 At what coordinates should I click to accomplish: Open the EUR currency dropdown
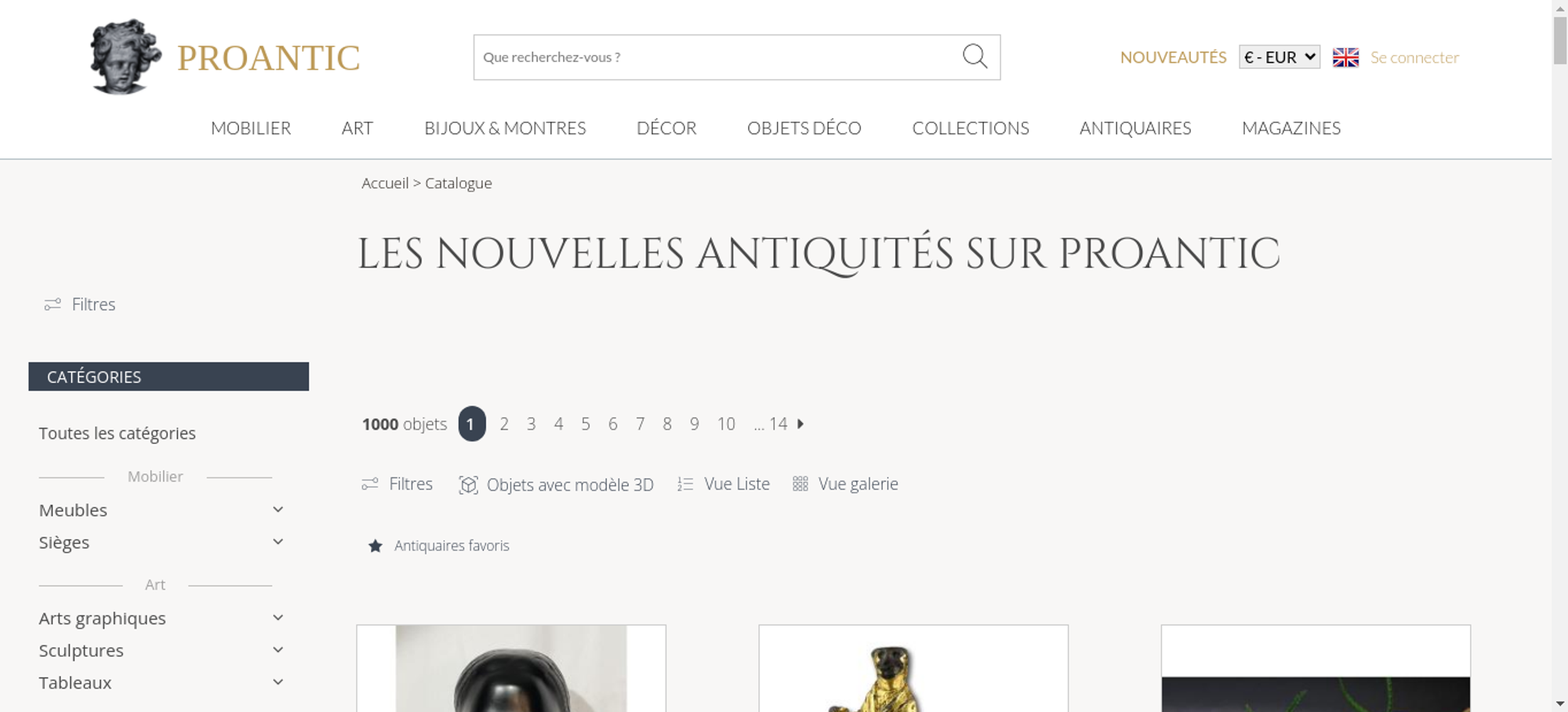pyautogui.click(x=1279, y=57)
